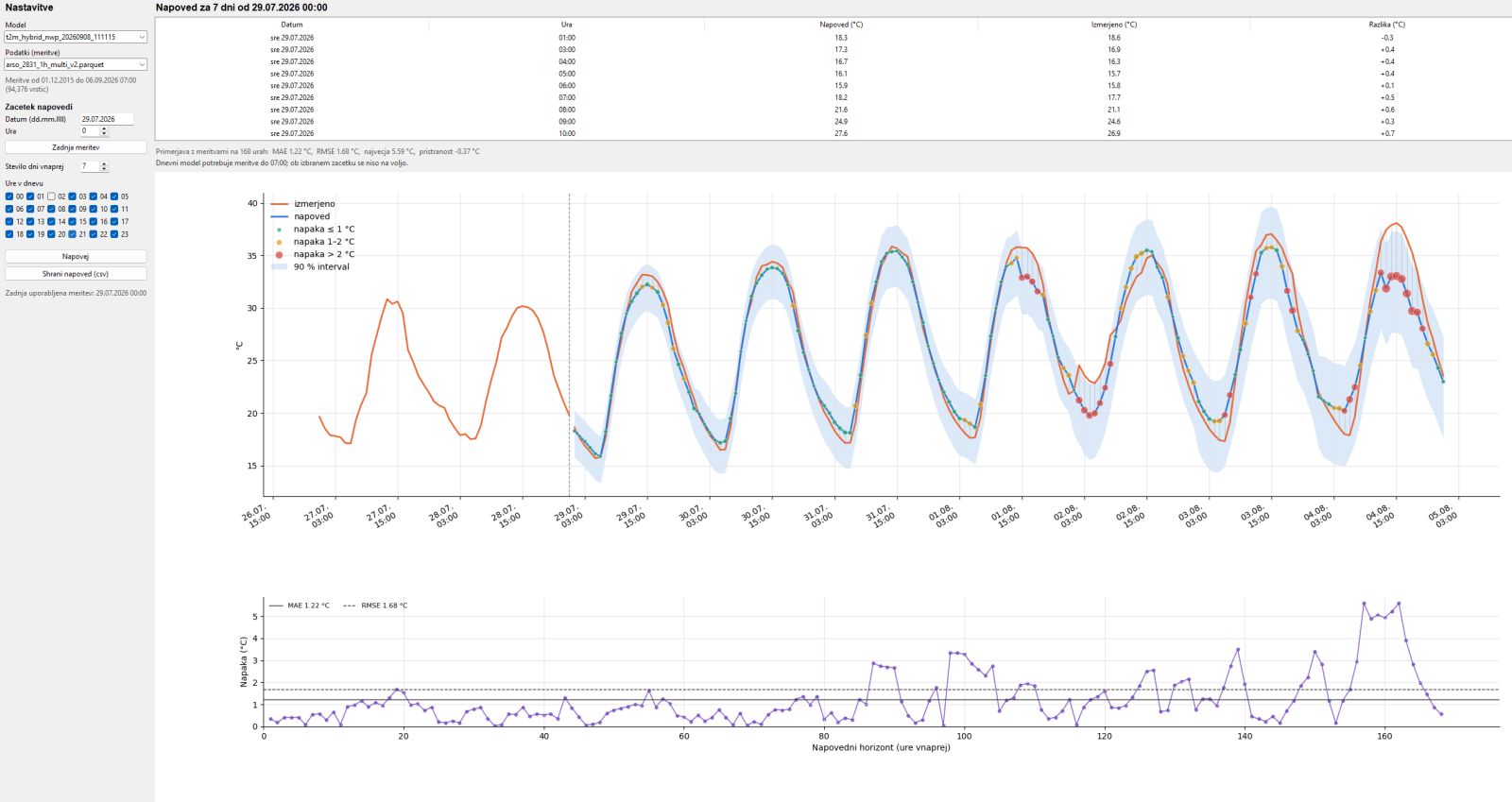Uncheck the hour 17 checkbox
Screen dimensions: 1512x802
(114, 221)
